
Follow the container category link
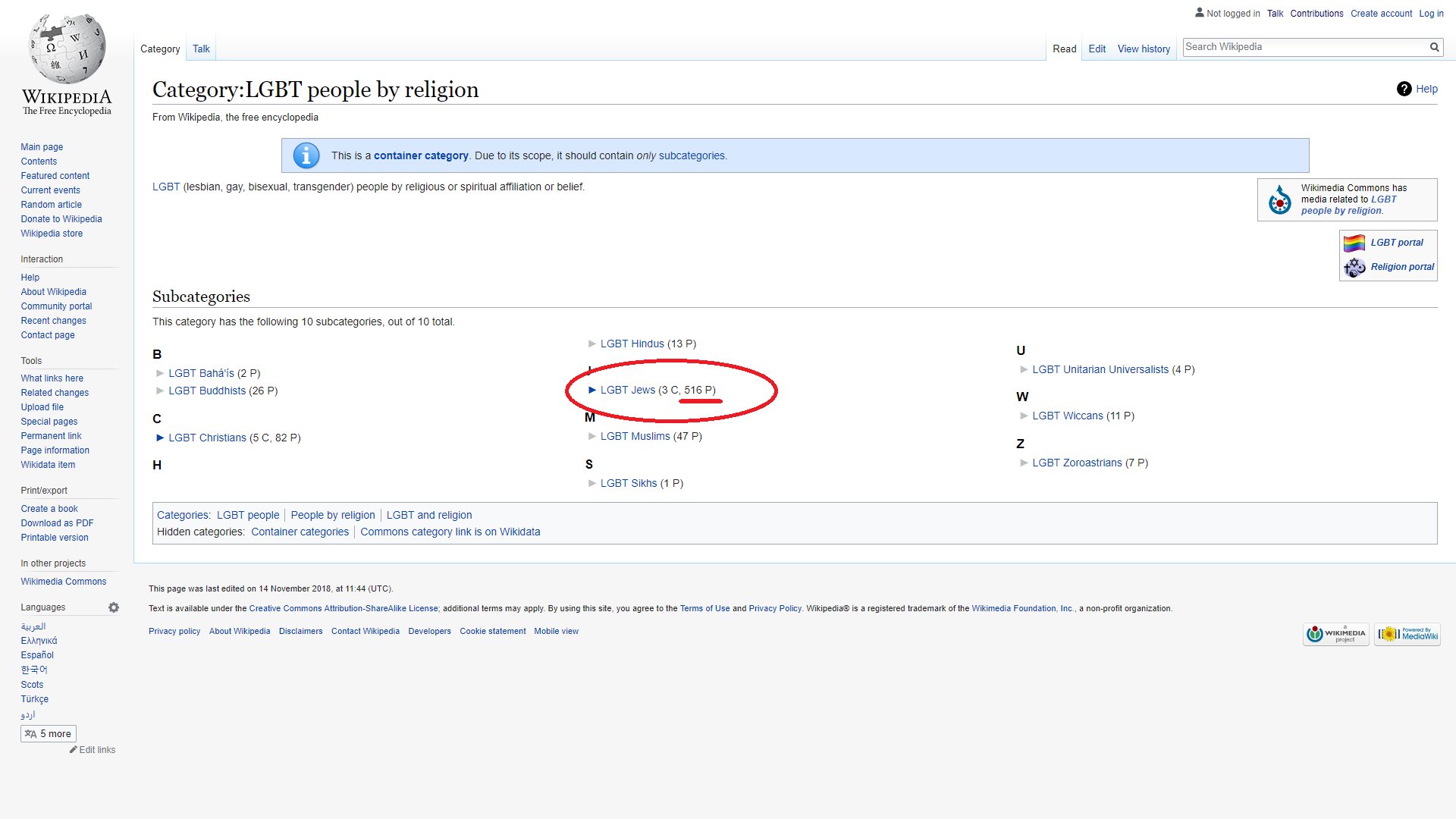[421, 155]
